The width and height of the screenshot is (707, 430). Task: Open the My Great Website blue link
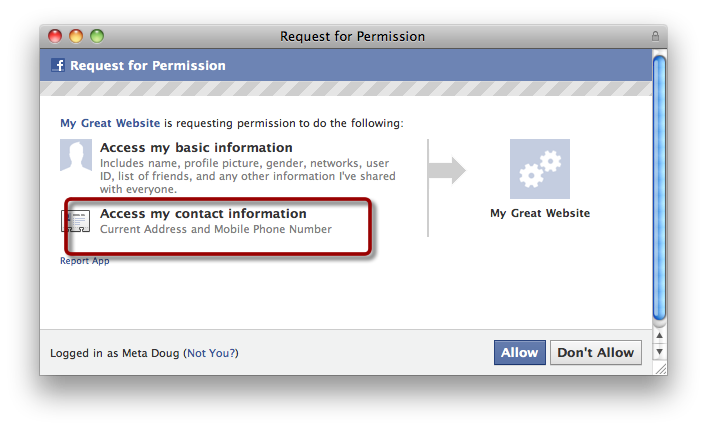click(x=110, y=123)
